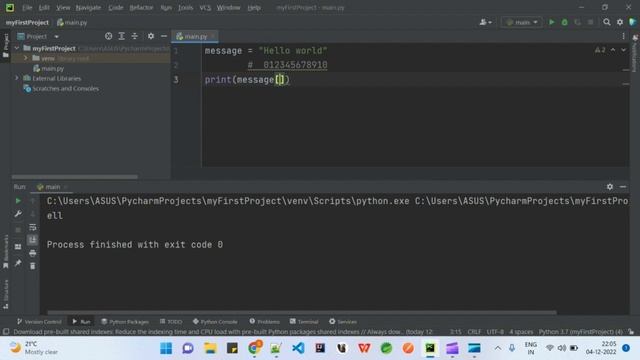This screenshot has width=640, height=360.
Task: Rerun main in Run panel
Action: coord(18,201)
